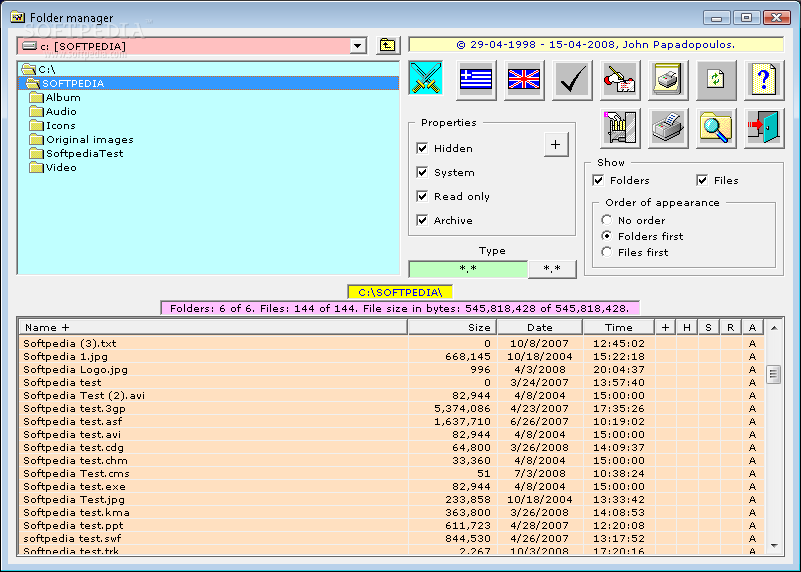Select the No order radio button
801x572 pixels.
[x=606, y=220]
